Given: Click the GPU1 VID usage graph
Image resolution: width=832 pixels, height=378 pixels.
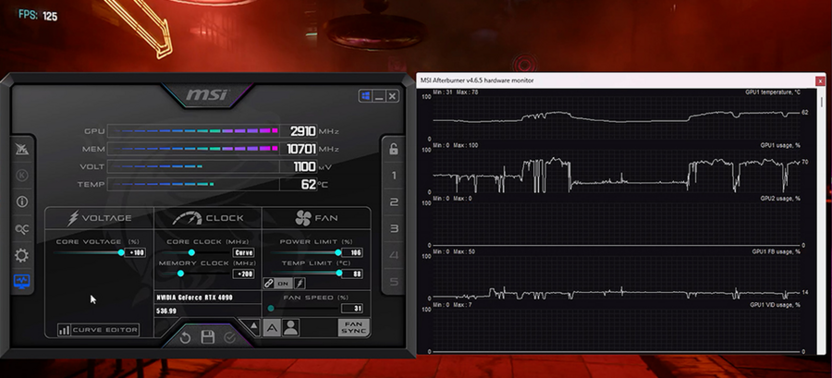Looking at the screenshot, I should [616, 329].
